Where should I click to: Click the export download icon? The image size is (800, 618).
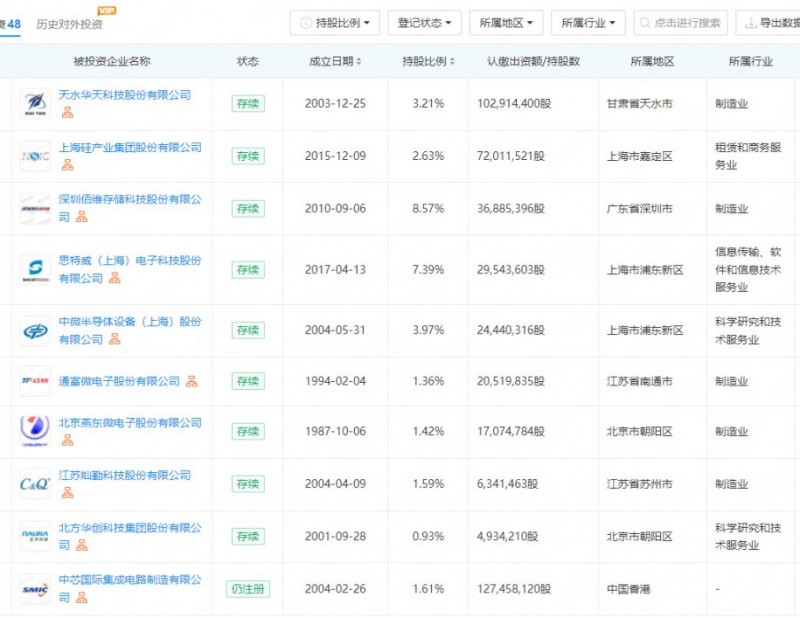coord(751,23)
